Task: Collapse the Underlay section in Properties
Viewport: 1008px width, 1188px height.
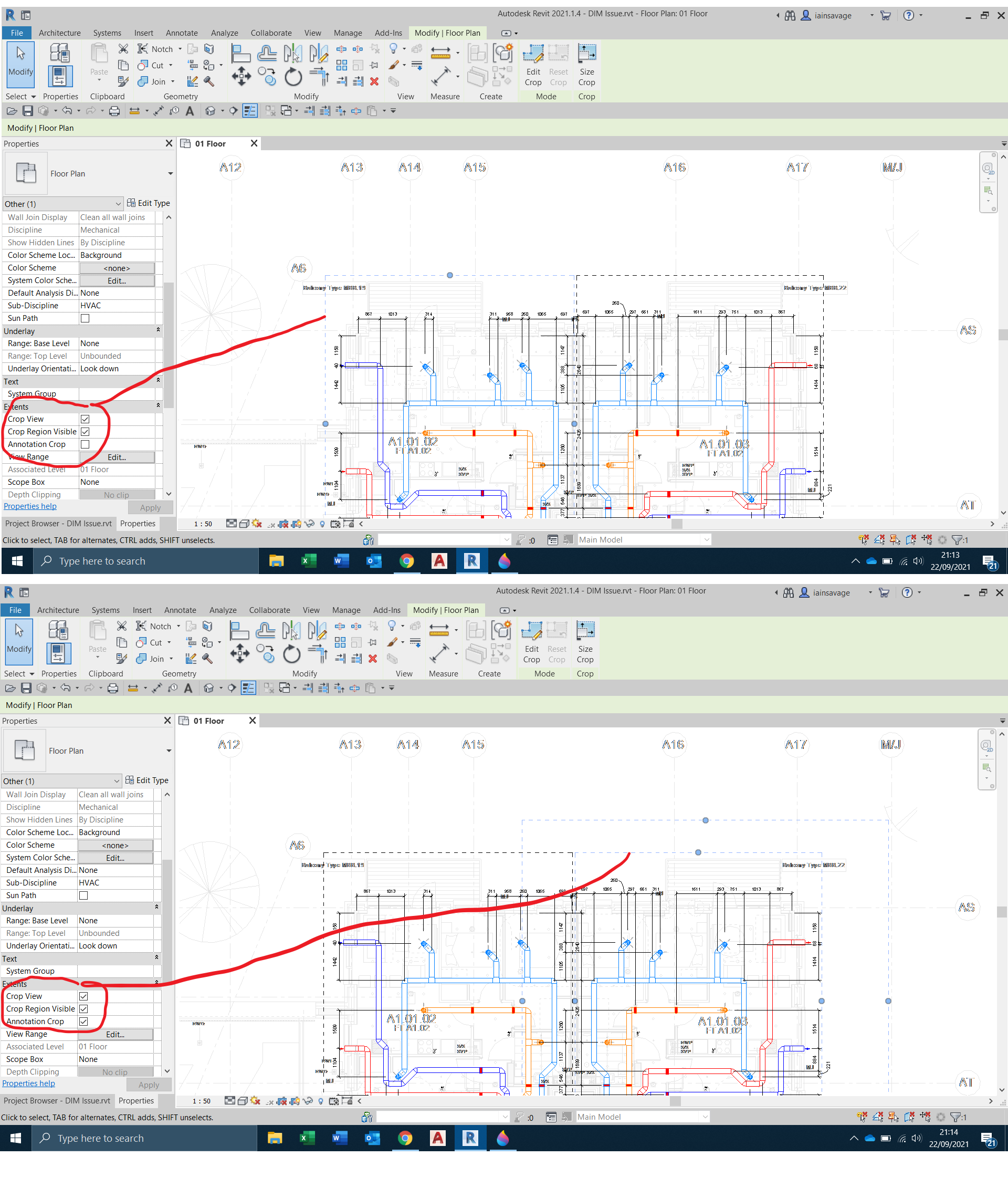Action: pyautogui.click(x=158, y=330)
